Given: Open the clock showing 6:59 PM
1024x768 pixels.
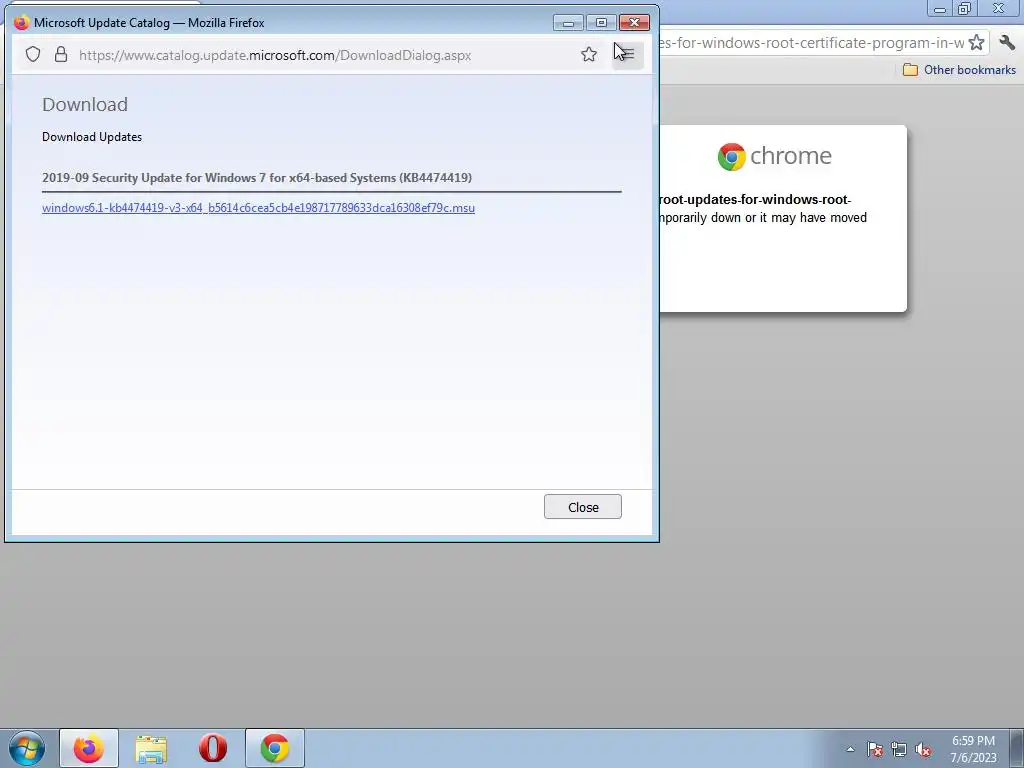Looking at the screenshot, I should pyautogui.click(x=973, y=749).
